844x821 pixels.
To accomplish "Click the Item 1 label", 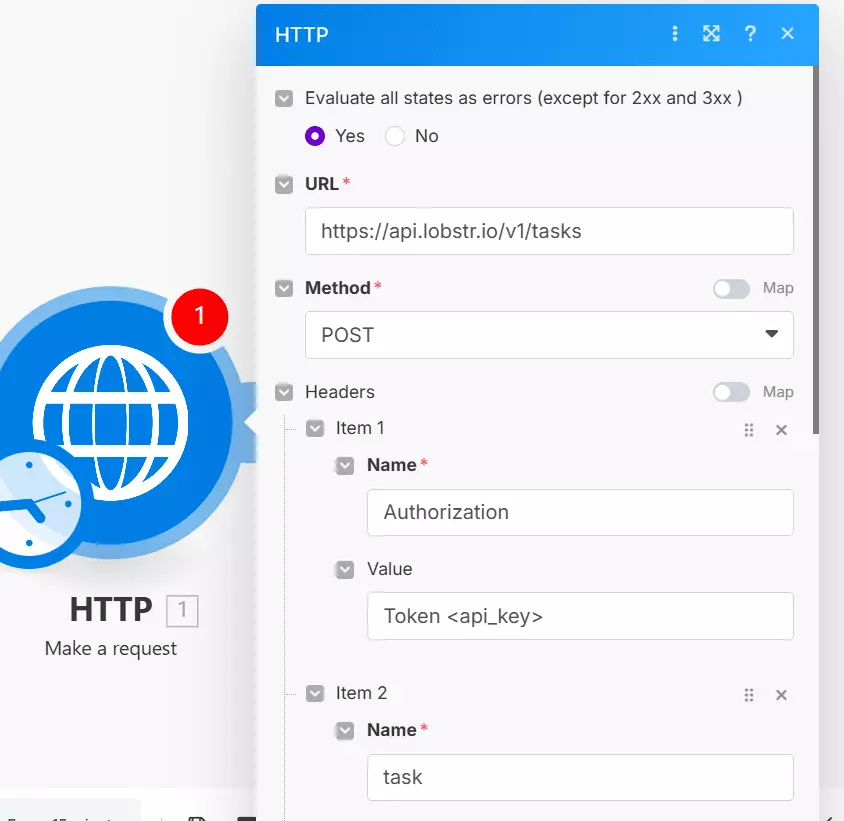I will [x=360, y=428].
